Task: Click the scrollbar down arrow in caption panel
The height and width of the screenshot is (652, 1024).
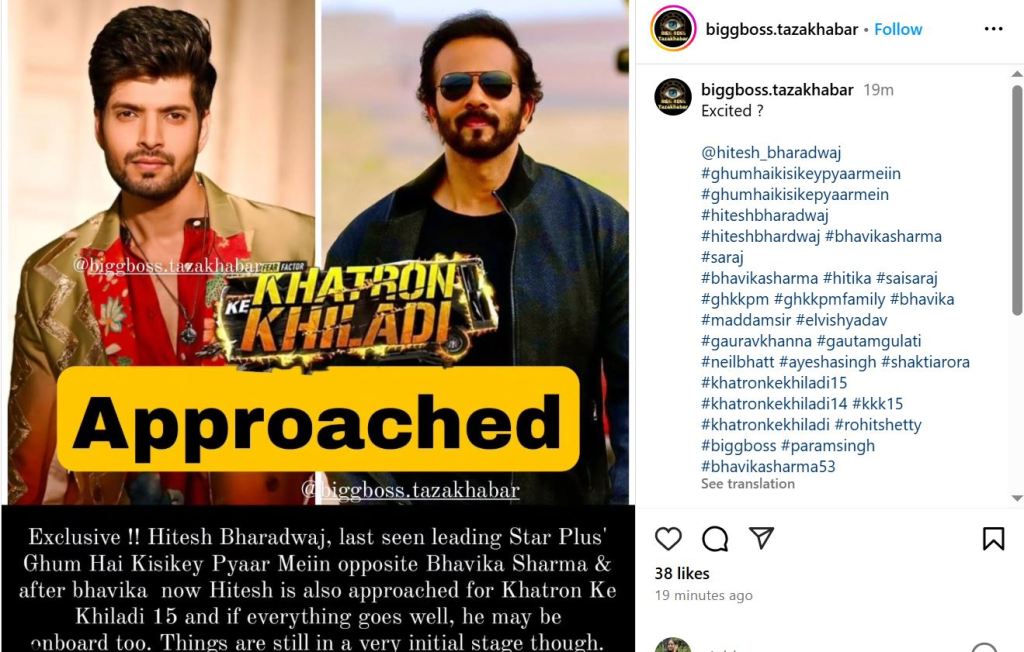Action: [1017, 498]
